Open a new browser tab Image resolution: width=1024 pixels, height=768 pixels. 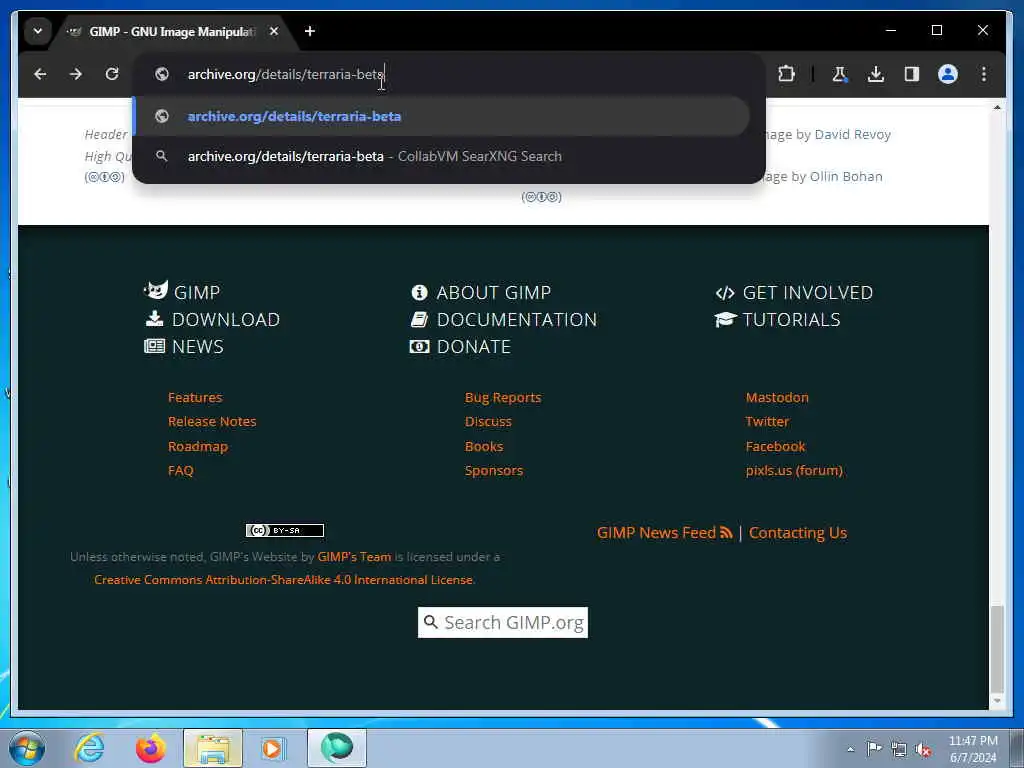(310, 31)
